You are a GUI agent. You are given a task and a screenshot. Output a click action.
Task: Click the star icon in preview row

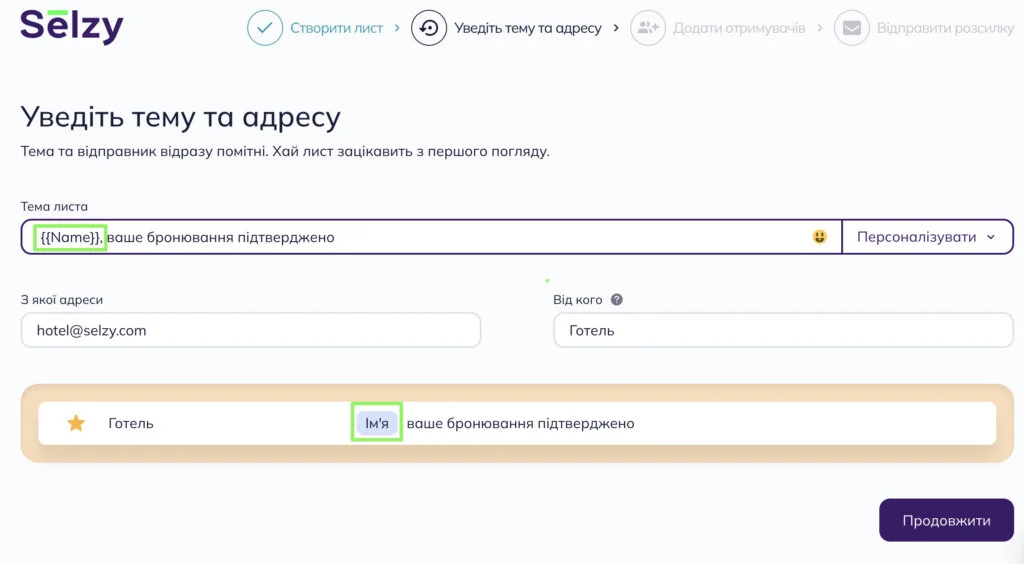point(76,423)
